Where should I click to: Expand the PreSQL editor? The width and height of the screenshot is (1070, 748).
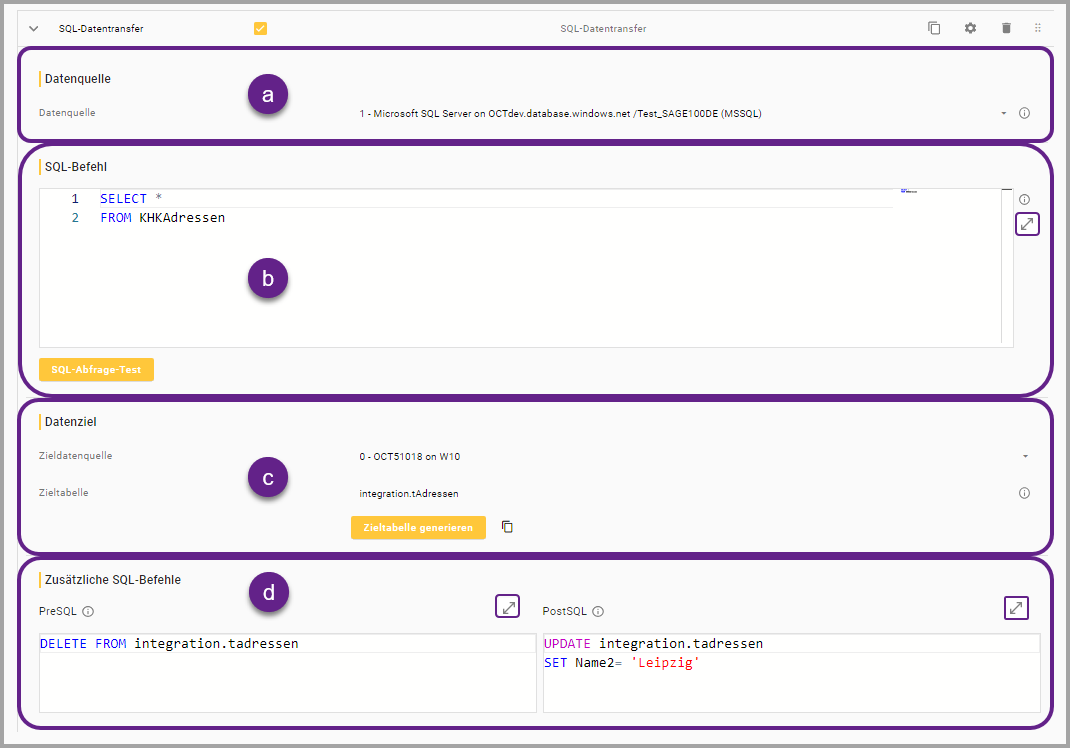click(508, 606)
